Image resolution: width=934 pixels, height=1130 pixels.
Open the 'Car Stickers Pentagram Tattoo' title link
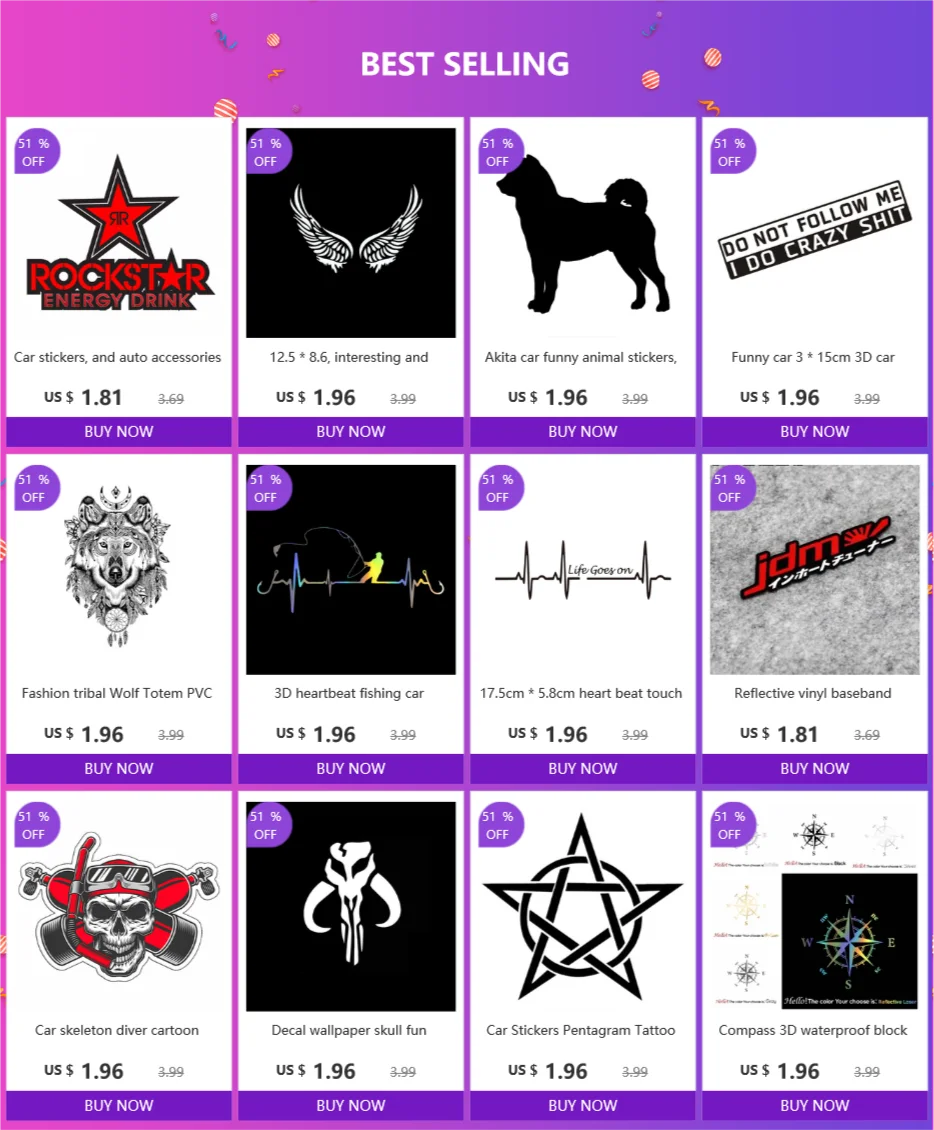(x=581, y=1031)
